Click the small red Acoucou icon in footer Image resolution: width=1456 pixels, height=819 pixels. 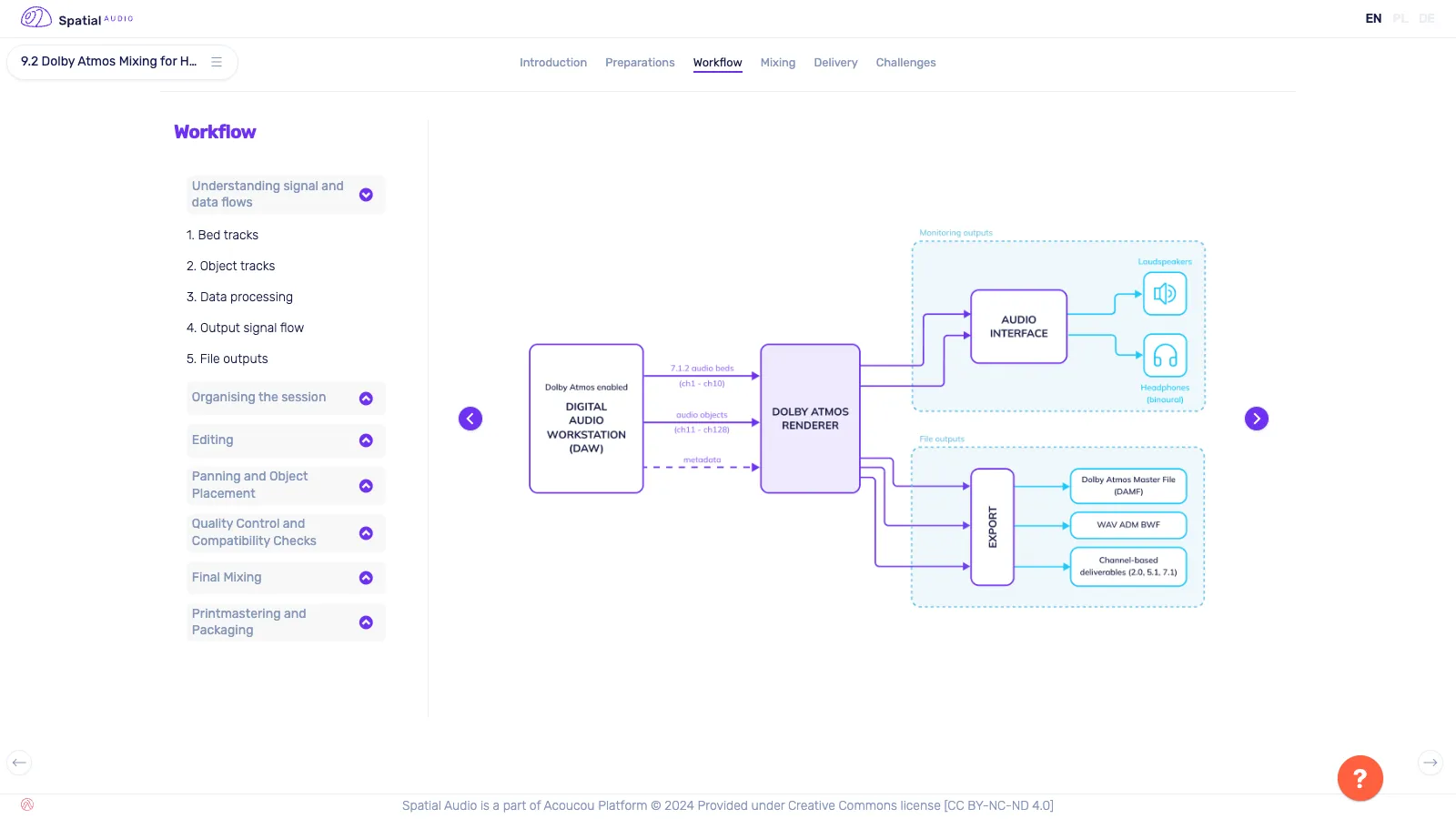[x=27, y=804]
